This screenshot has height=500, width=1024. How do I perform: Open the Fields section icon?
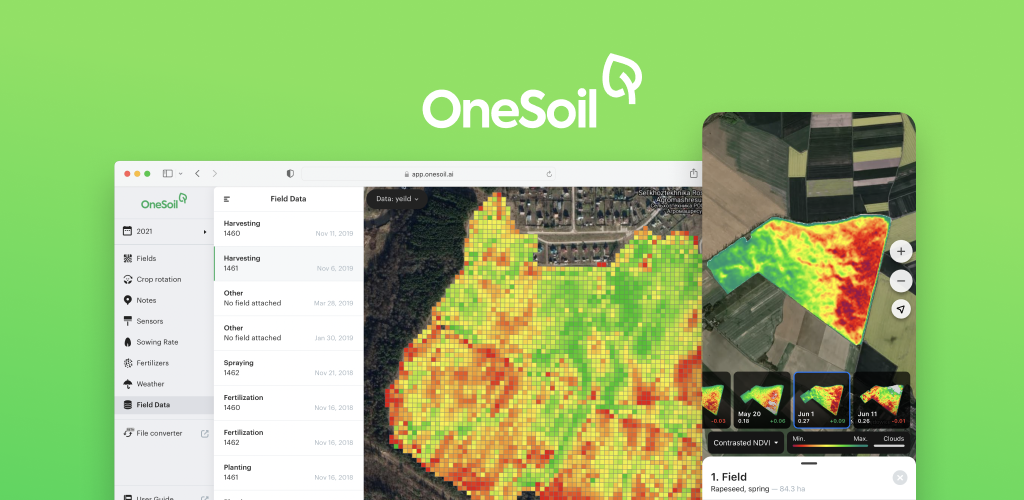point(127,258)
